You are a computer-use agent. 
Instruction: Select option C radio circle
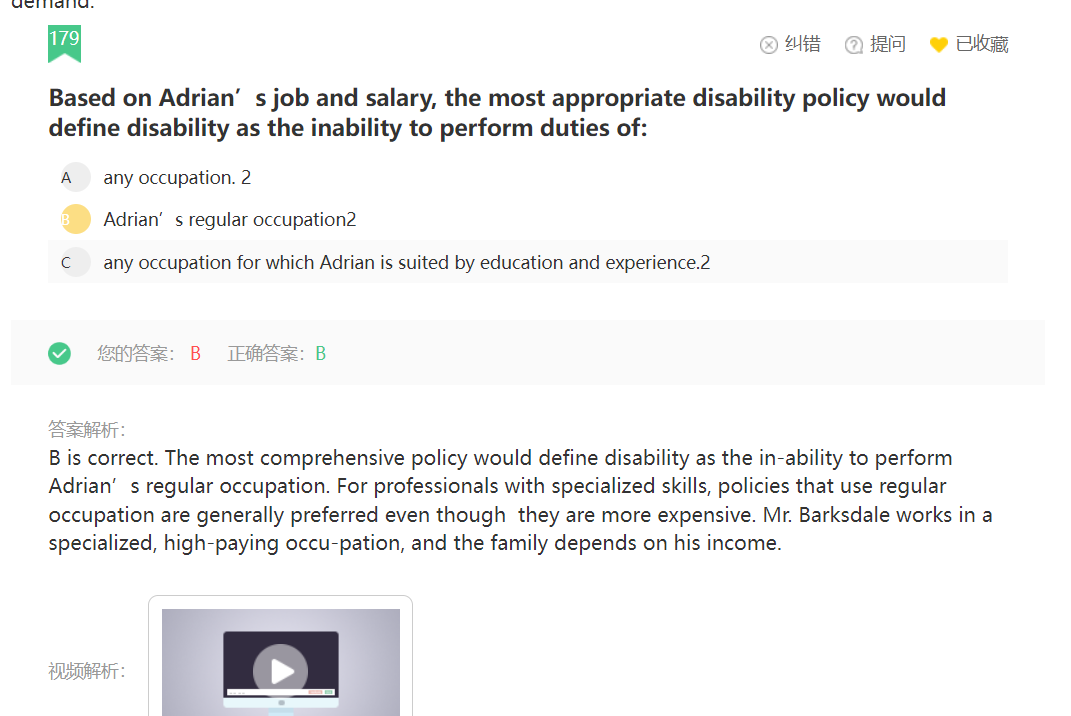pyautogui.click(x=75, y=262)
